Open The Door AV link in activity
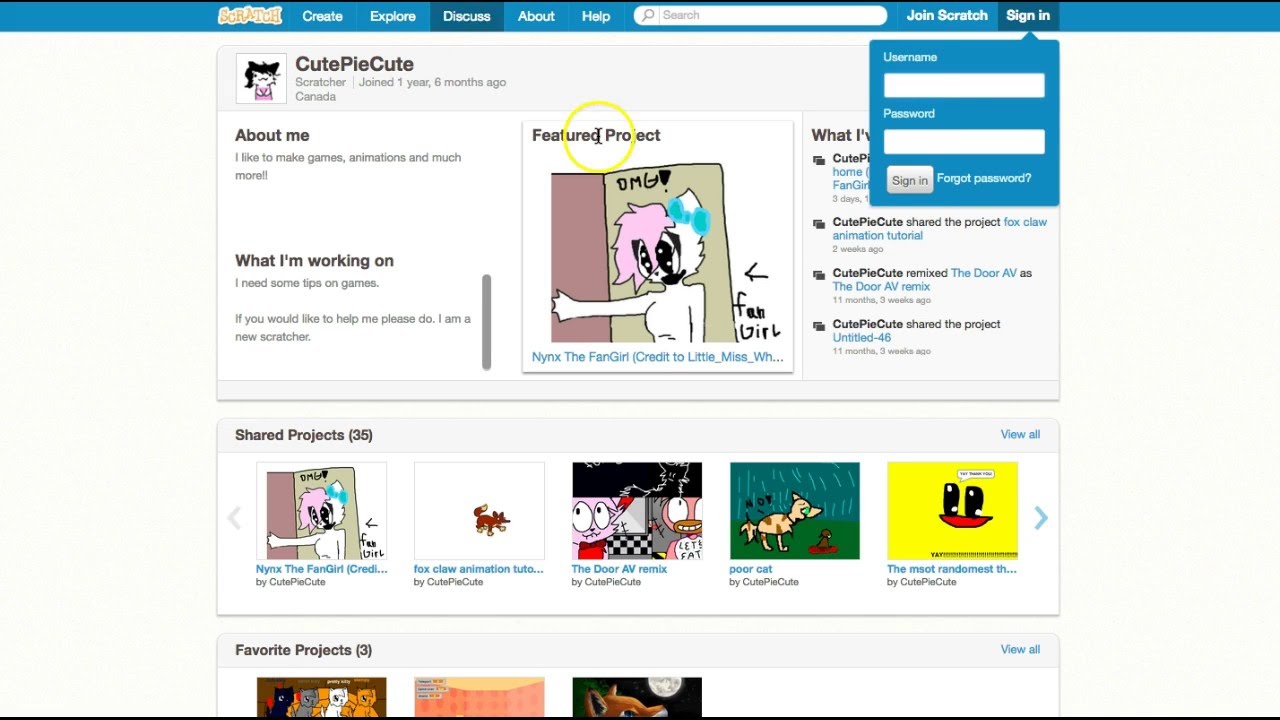 983,273
